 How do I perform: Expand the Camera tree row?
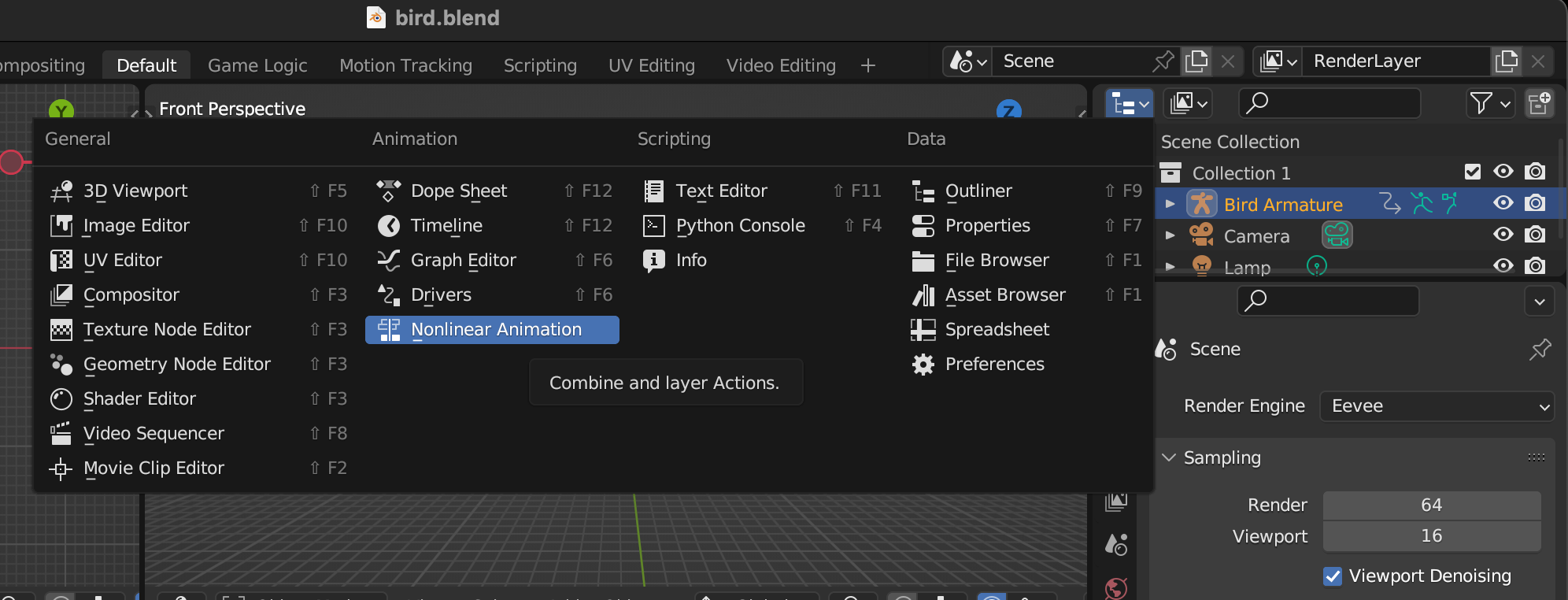(1170, 235)
